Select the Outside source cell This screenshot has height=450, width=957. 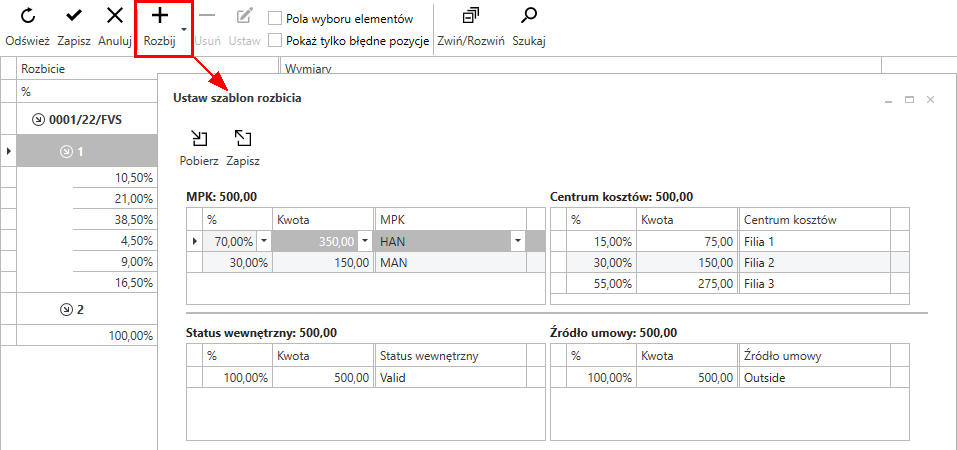815,377
